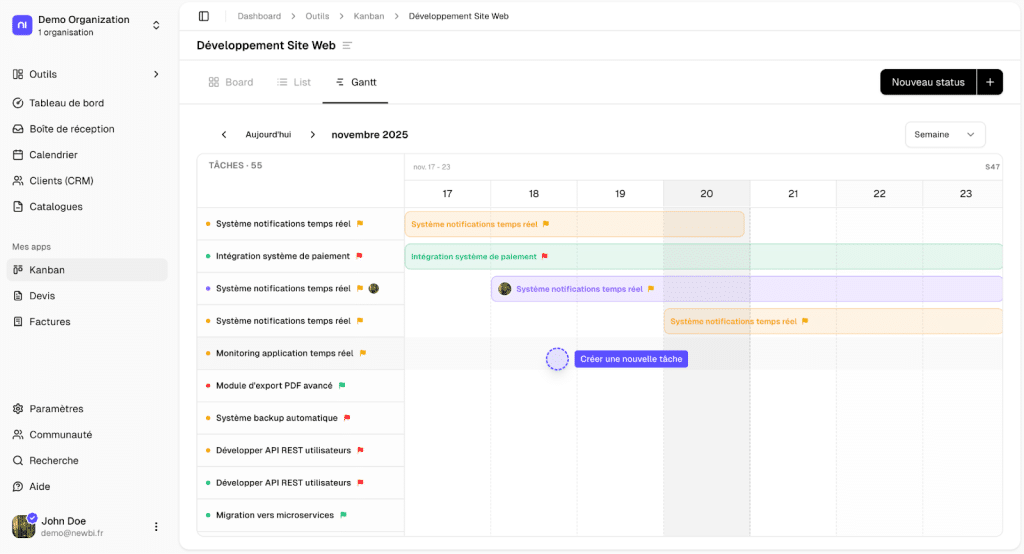Viewport: 1024px width, 554px height.
Task: Open the Catalogues section
Action: click(56, 207)
